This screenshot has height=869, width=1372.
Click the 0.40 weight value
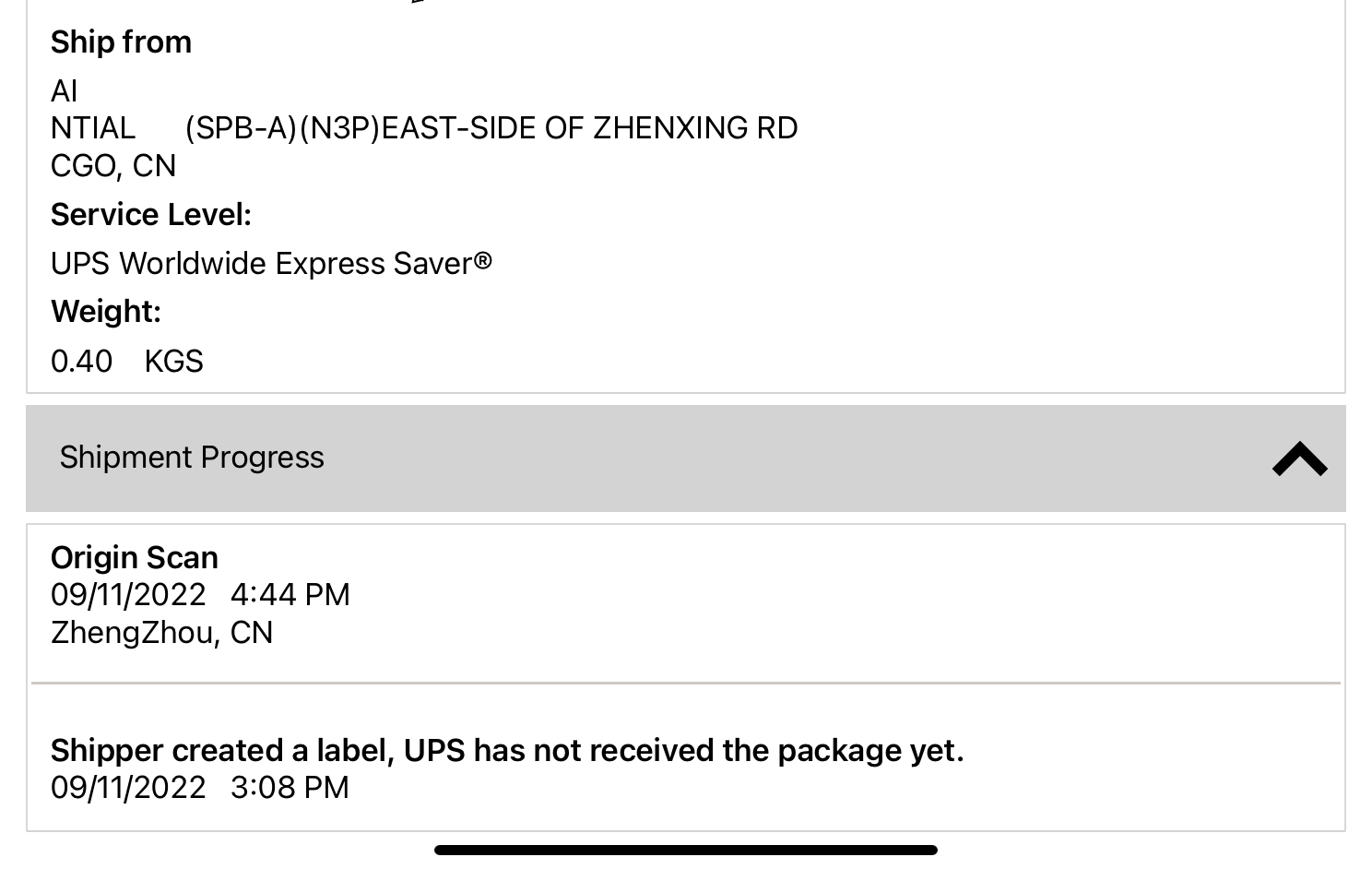82,362
